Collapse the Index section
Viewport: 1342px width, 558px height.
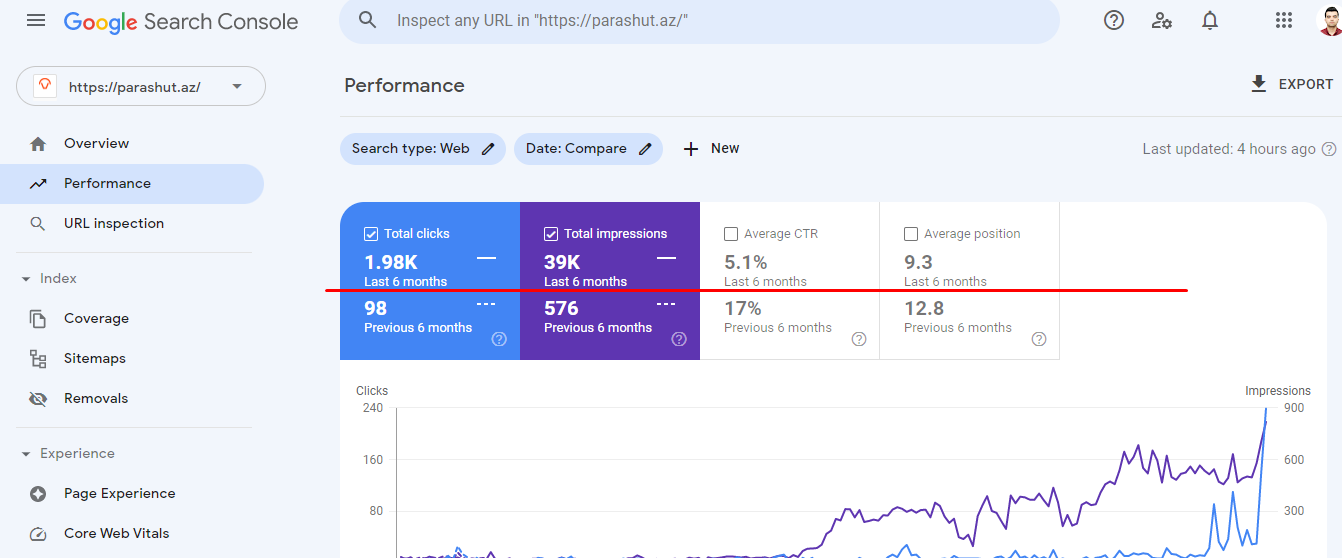pyautogui.click(x=26, y=279)
